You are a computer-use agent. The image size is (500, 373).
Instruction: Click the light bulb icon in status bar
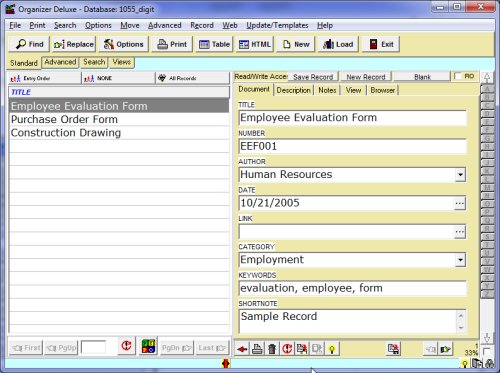(x=465, y=364)
